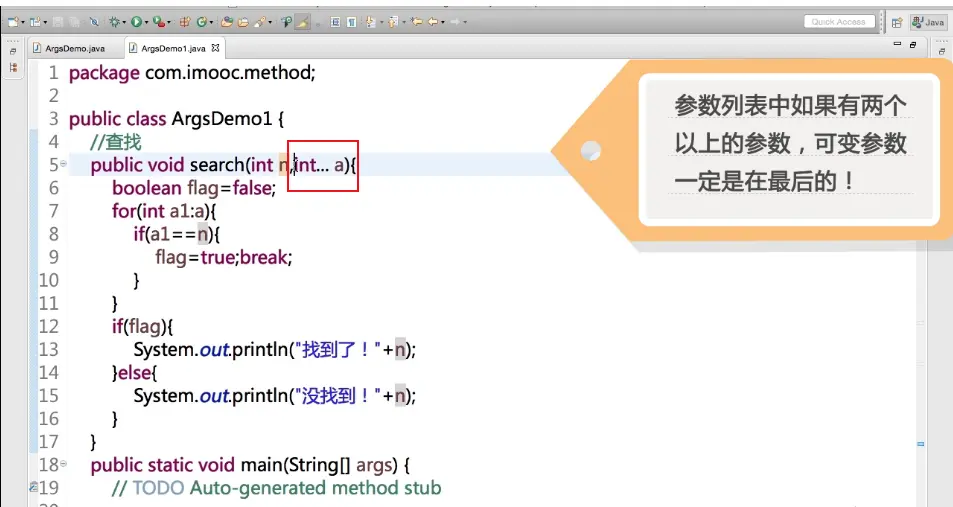The width and height of the screenshot is (953, 507).
Task: Switch to the Java perspective
Action: [927, 22]
